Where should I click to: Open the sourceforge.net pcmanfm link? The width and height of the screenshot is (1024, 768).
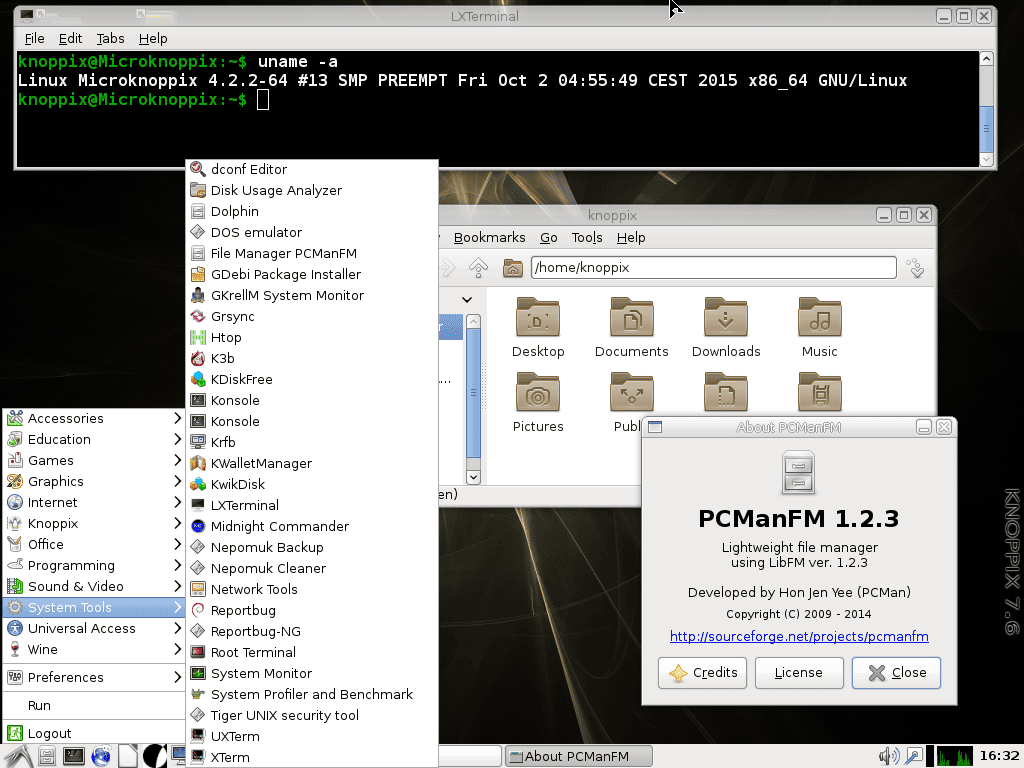[799, 636]
